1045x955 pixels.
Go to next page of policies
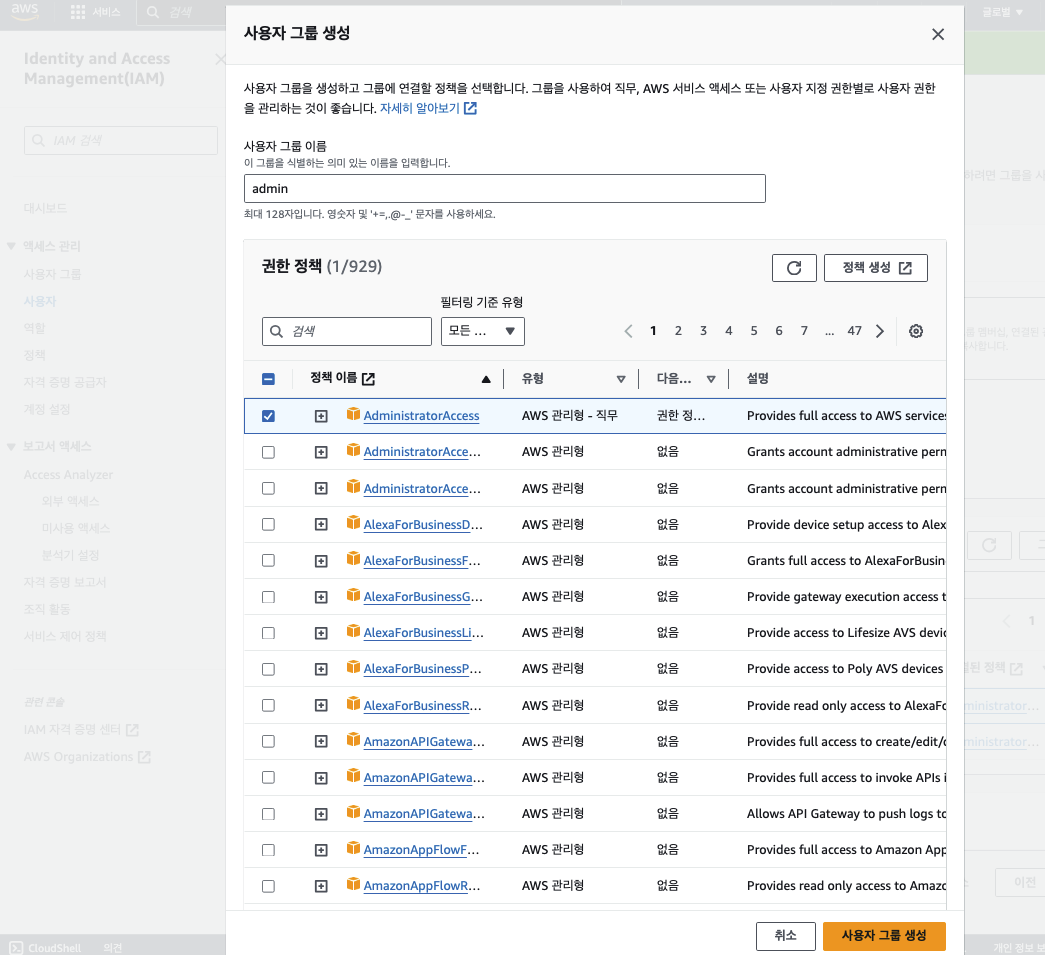(880, 331)
